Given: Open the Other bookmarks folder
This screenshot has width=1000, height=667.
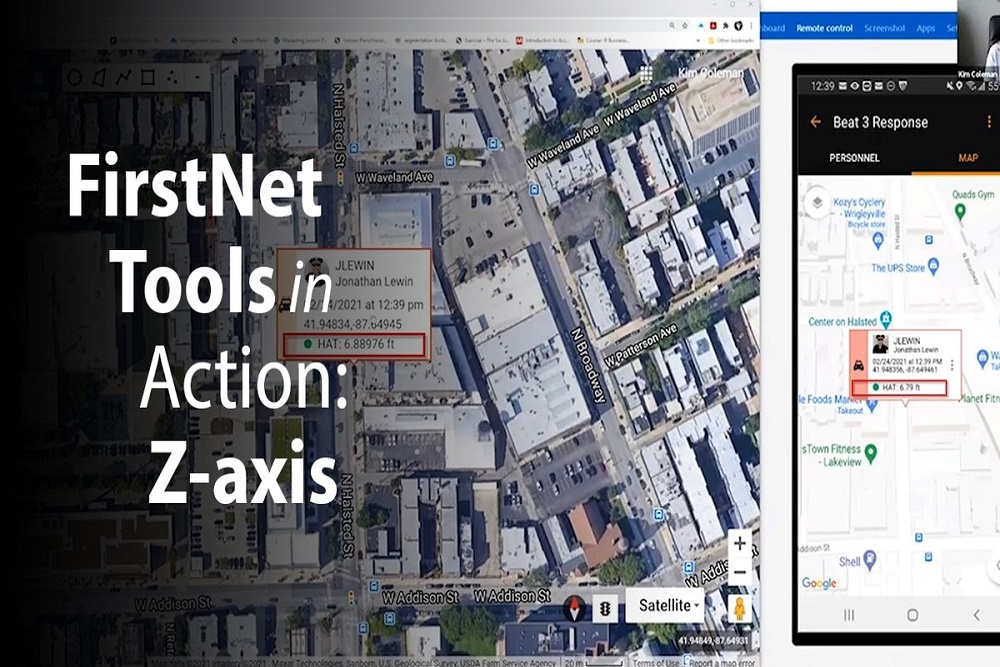Looking at the screenshot, I should pyautogui.click(x=731, y=40).
